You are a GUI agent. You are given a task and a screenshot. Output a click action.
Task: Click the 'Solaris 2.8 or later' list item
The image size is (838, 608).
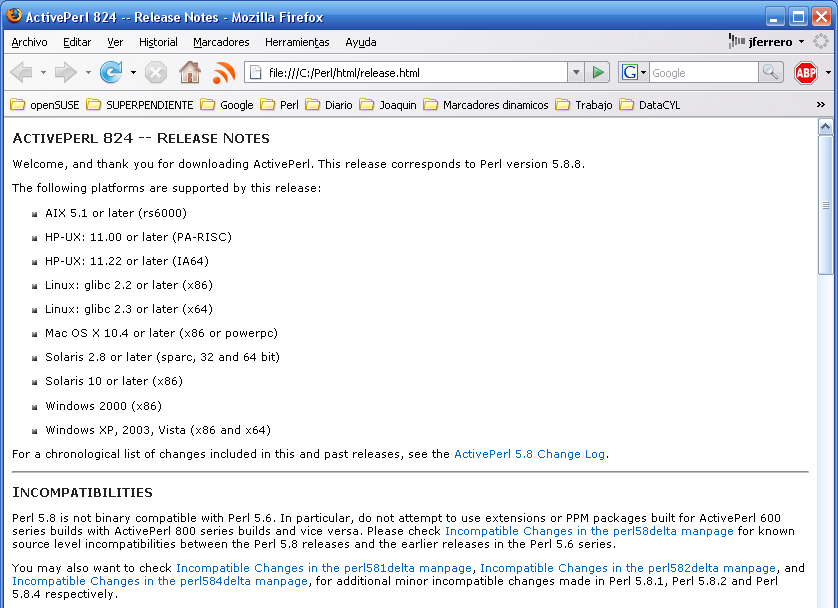(x=162, y=357)
